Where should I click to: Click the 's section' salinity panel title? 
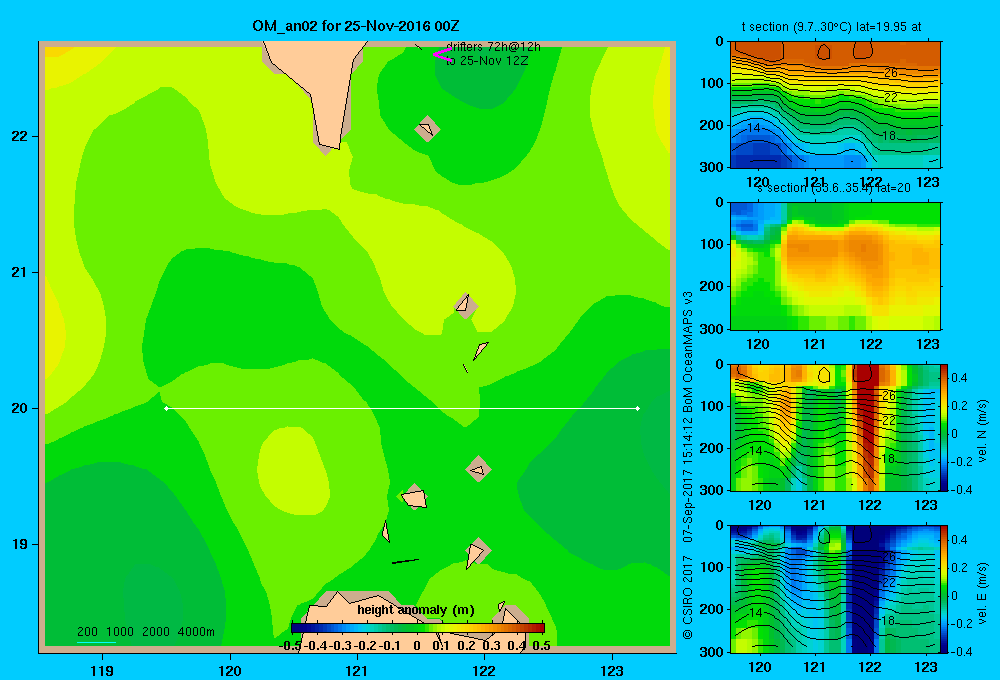834,188
